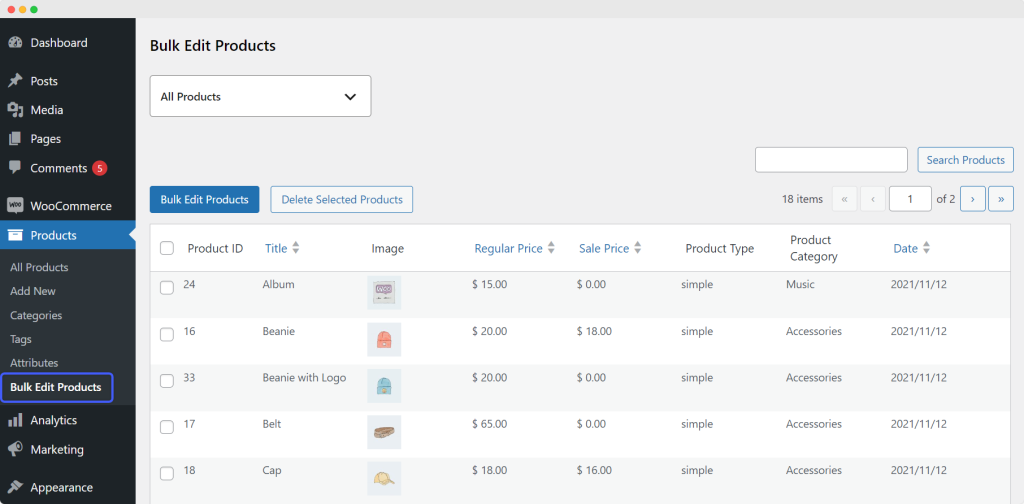Click the Comments speech bubble icon
Screen dimensions: 1024x504
coord(15,168)
